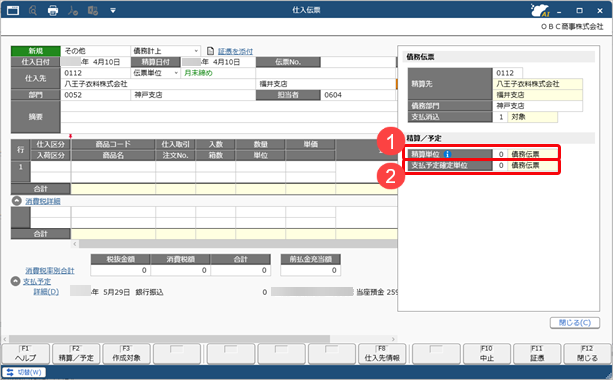The width and height of the screenshot is (613, 380).
Task: Click the document copy icon in title bar
Action: [93, 10]
